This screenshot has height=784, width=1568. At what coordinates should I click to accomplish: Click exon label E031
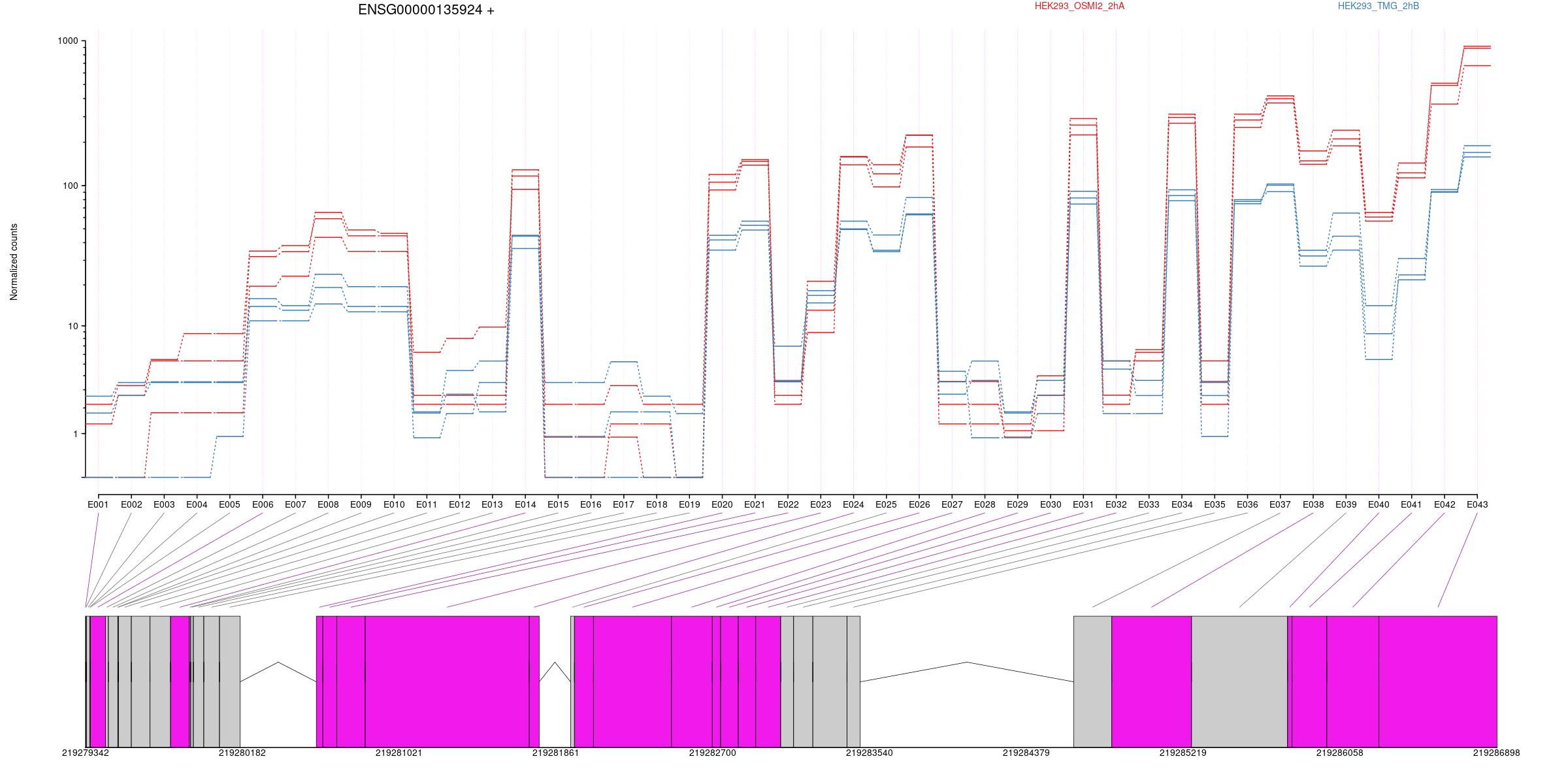[x=1083, y=504]
